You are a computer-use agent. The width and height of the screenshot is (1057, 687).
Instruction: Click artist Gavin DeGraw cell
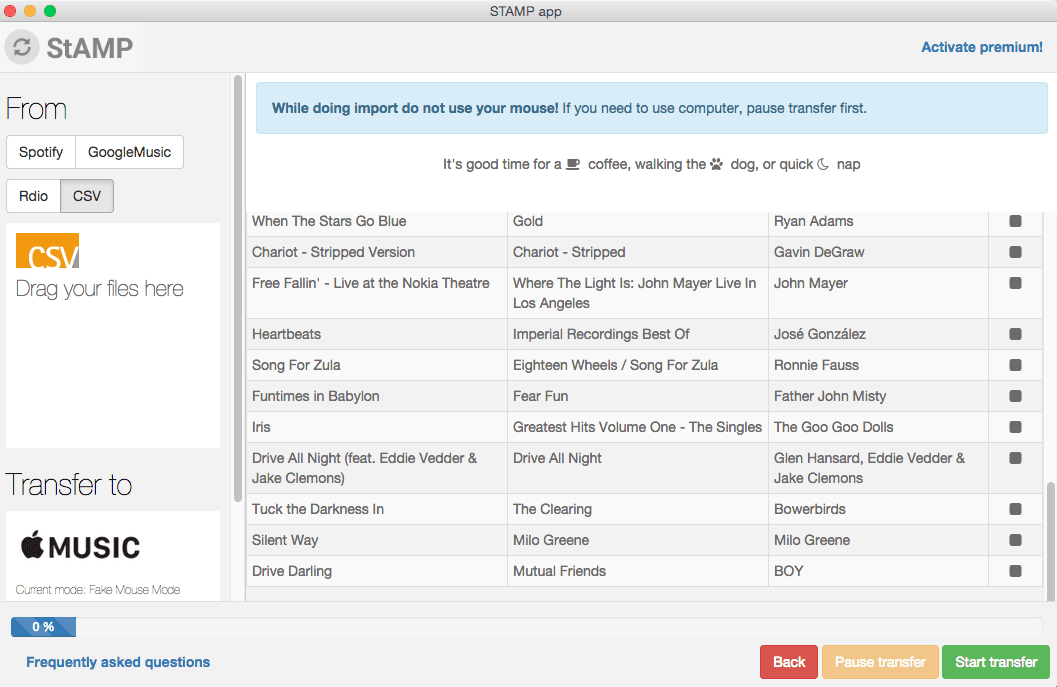[878, 252]
